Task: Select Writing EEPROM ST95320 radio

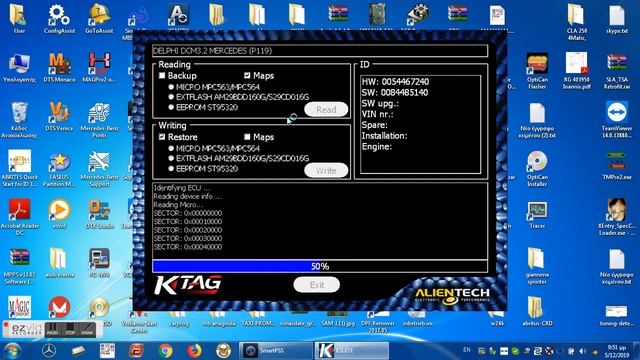Action: pyautogui.click(x=171, y=169)
